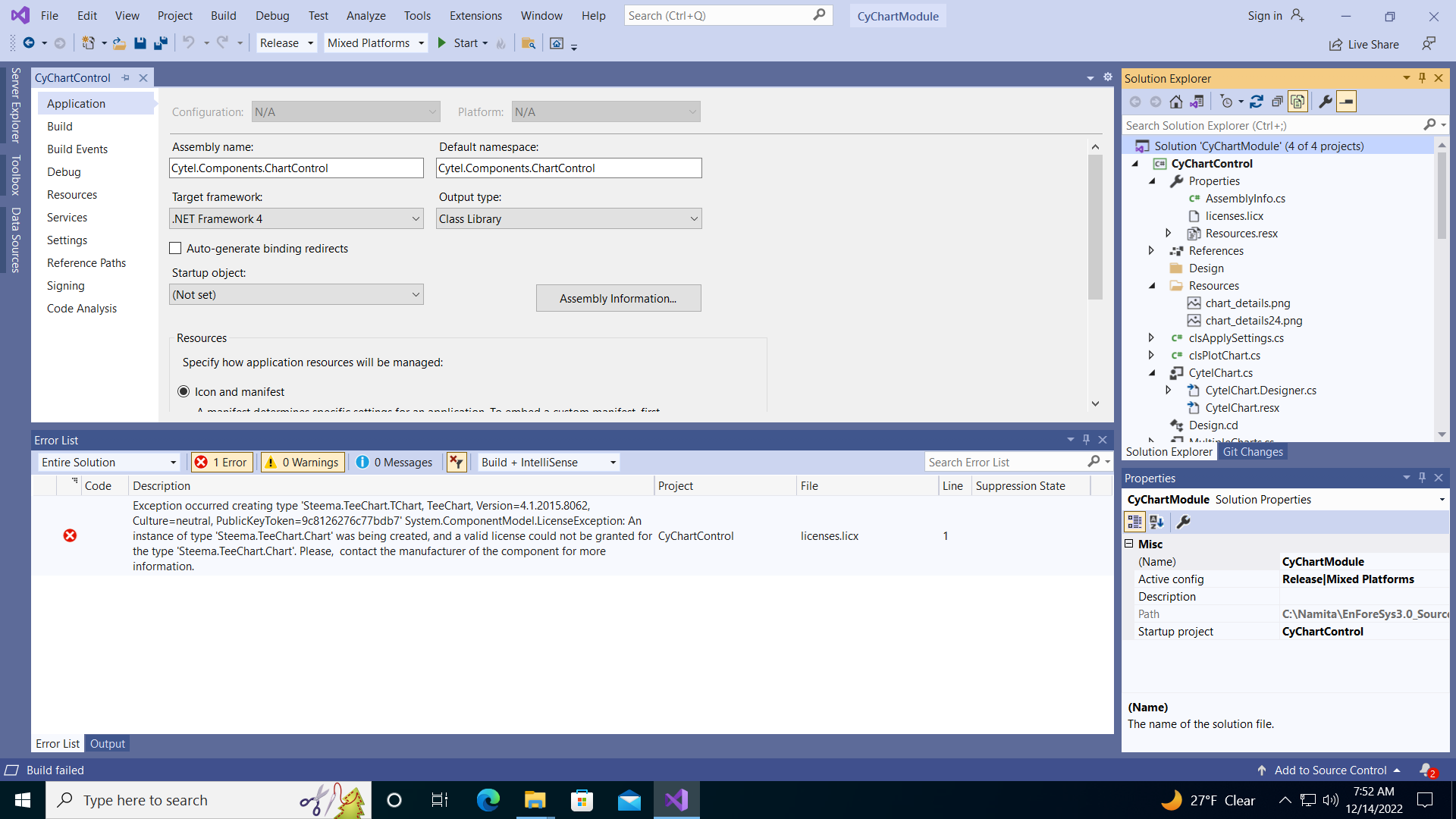Expand the clsApplySettings.cs node
1456x819 pixels.
pyautogui.click(x=1152, y=337)
